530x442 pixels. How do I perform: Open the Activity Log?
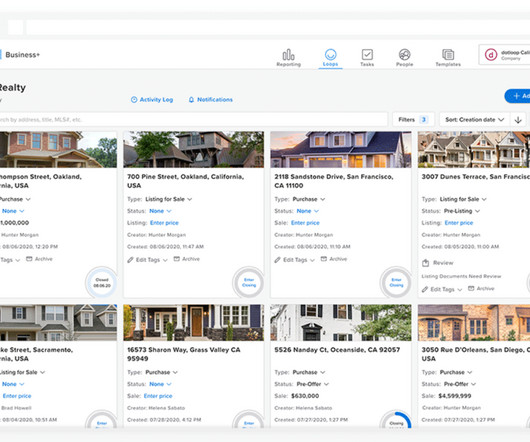[152, 100]
